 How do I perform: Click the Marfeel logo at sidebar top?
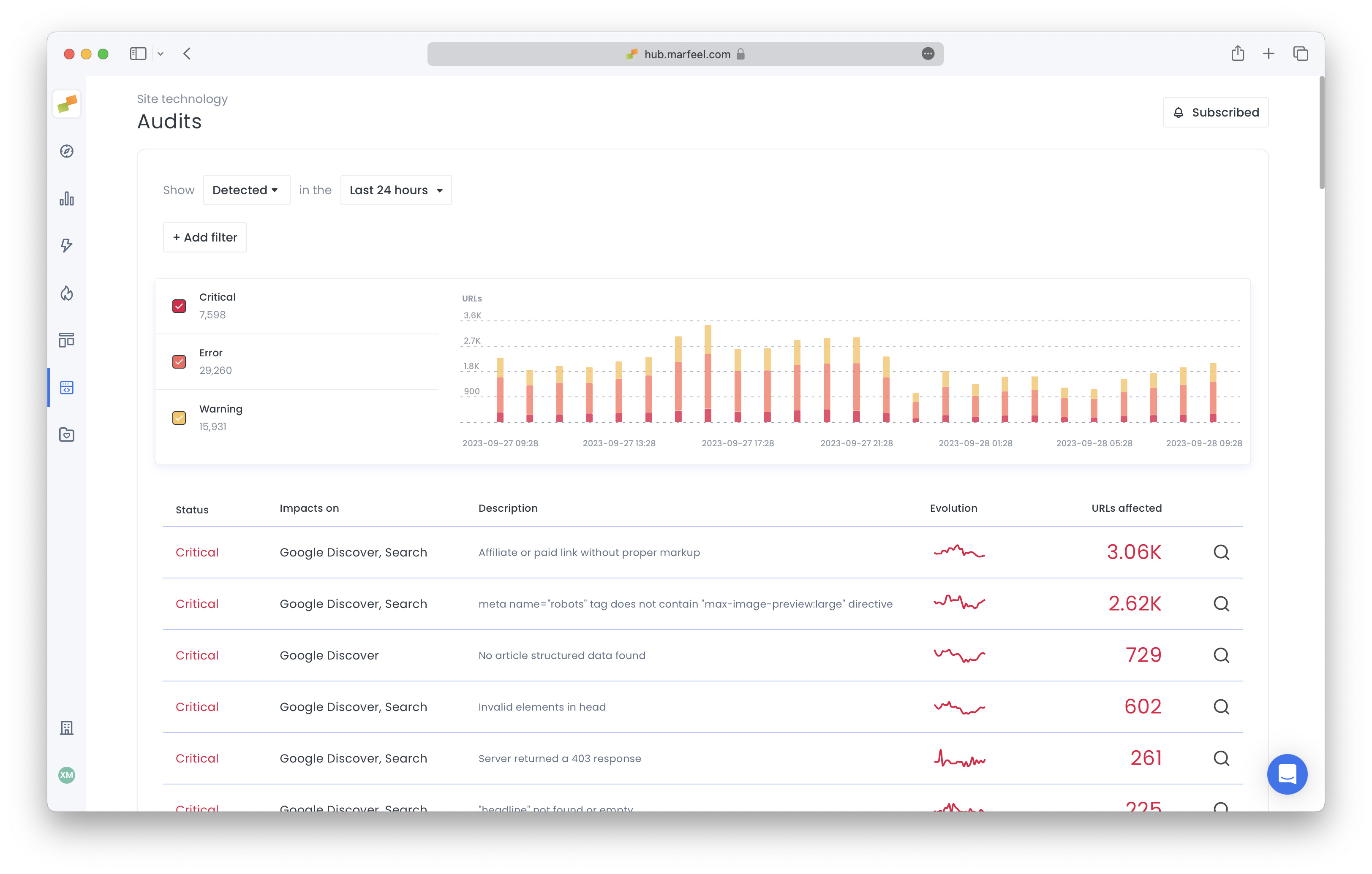pyautogui.click(x=67, y=103)
